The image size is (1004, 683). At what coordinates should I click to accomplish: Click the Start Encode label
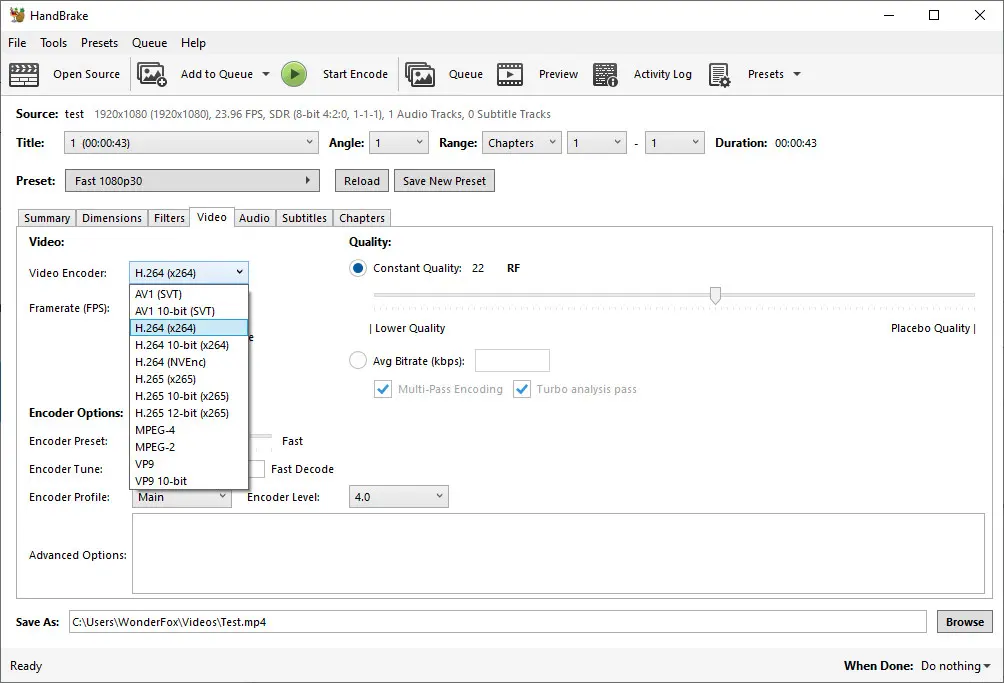click(355, 74)
